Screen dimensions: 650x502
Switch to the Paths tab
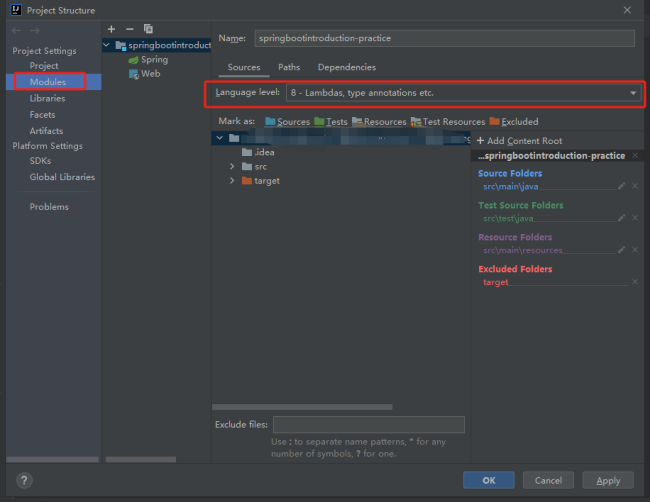pyautogui.click(x=289, y=67)
